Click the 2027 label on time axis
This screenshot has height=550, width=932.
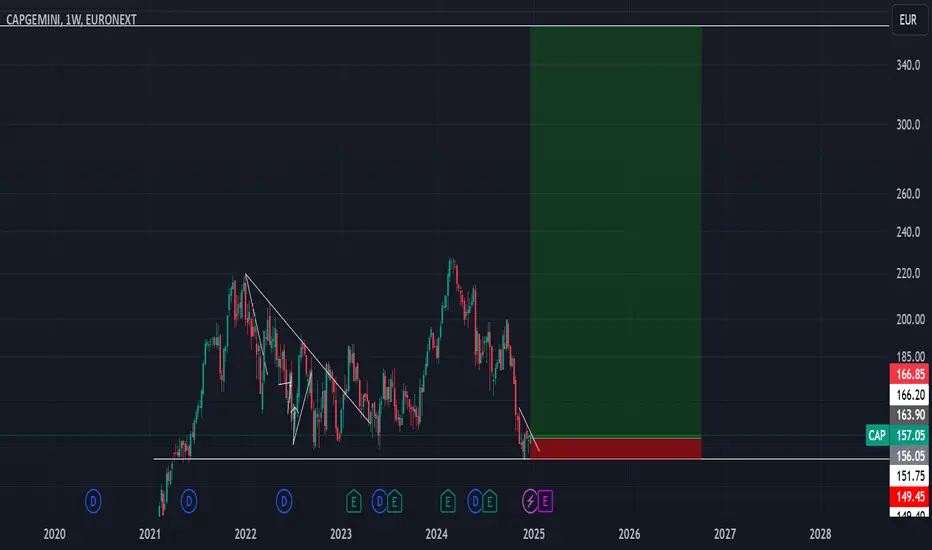pos(725,534)
